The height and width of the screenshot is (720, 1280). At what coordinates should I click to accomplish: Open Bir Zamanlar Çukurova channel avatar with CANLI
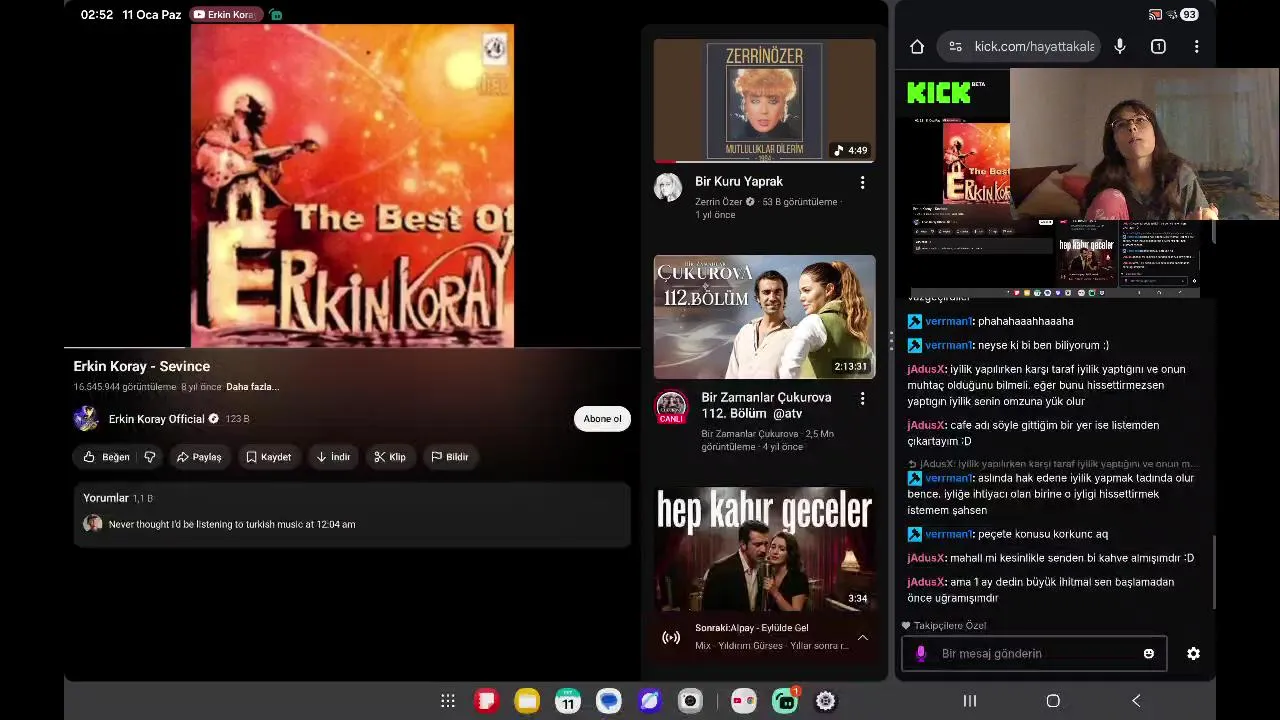[671, 406]
